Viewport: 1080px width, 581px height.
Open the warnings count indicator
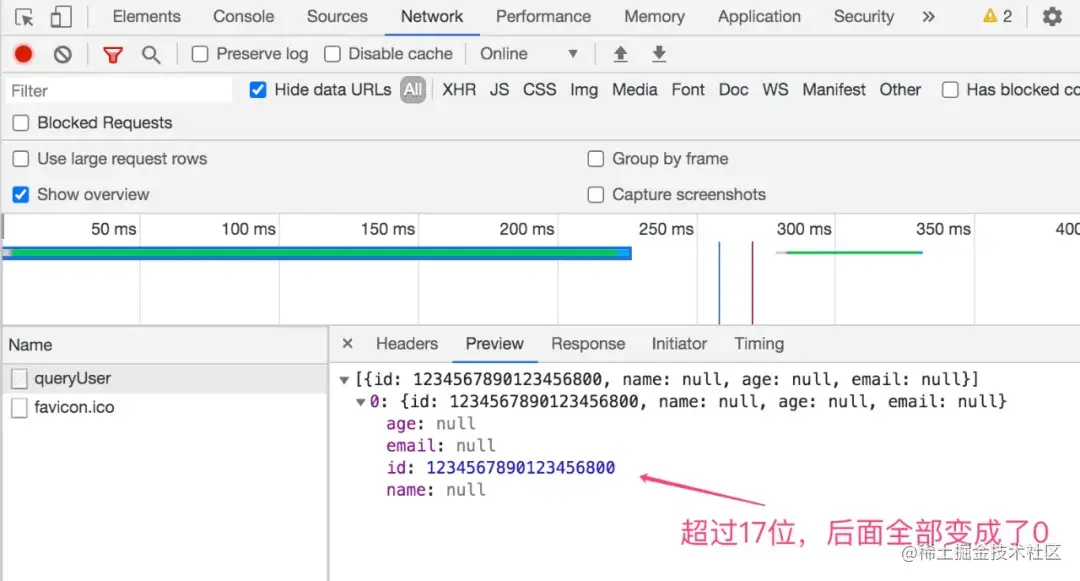point(997,16)
